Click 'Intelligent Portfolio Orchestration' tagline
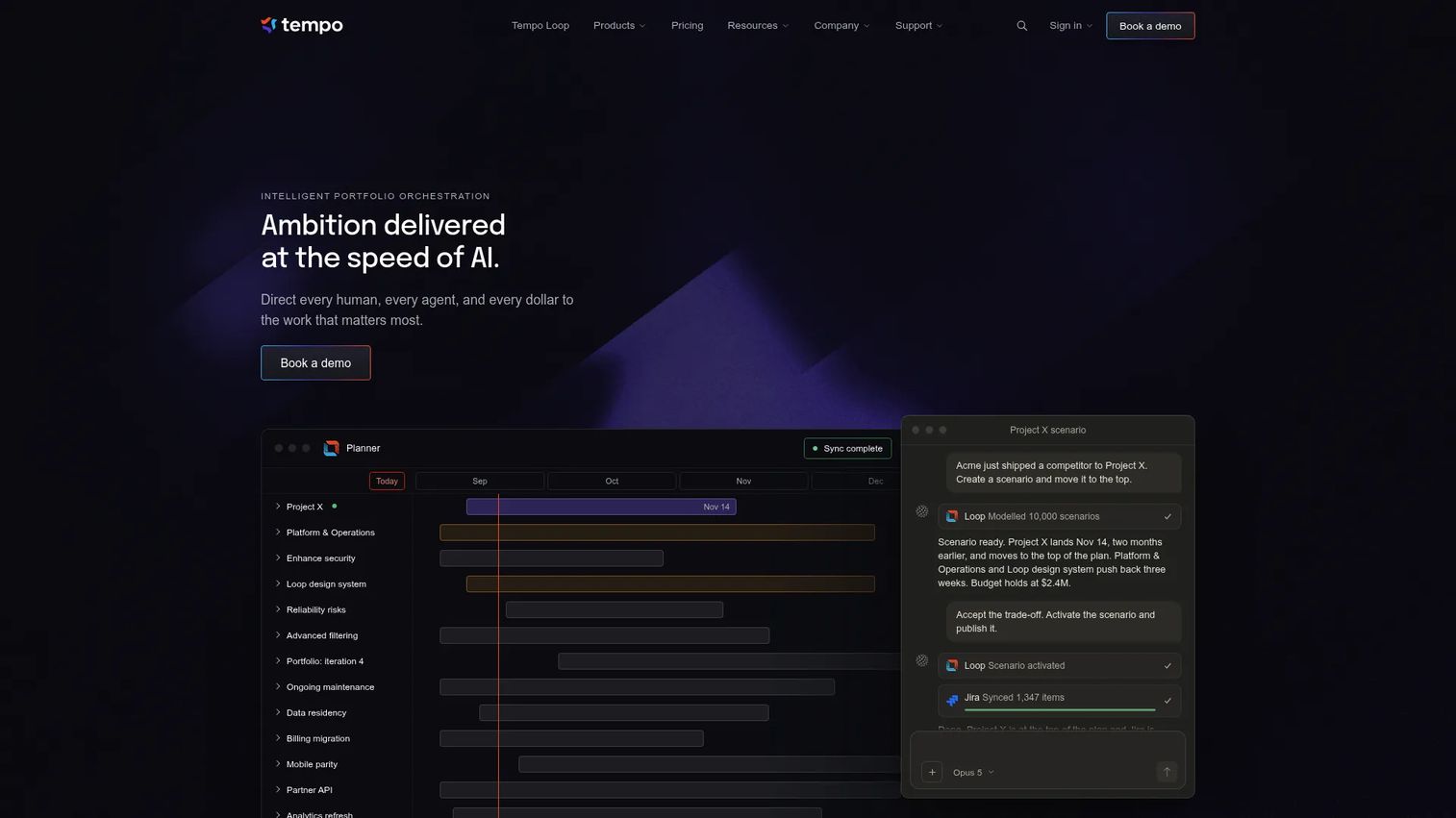Viewport: 1456px width, 818px height. point(375,196)
